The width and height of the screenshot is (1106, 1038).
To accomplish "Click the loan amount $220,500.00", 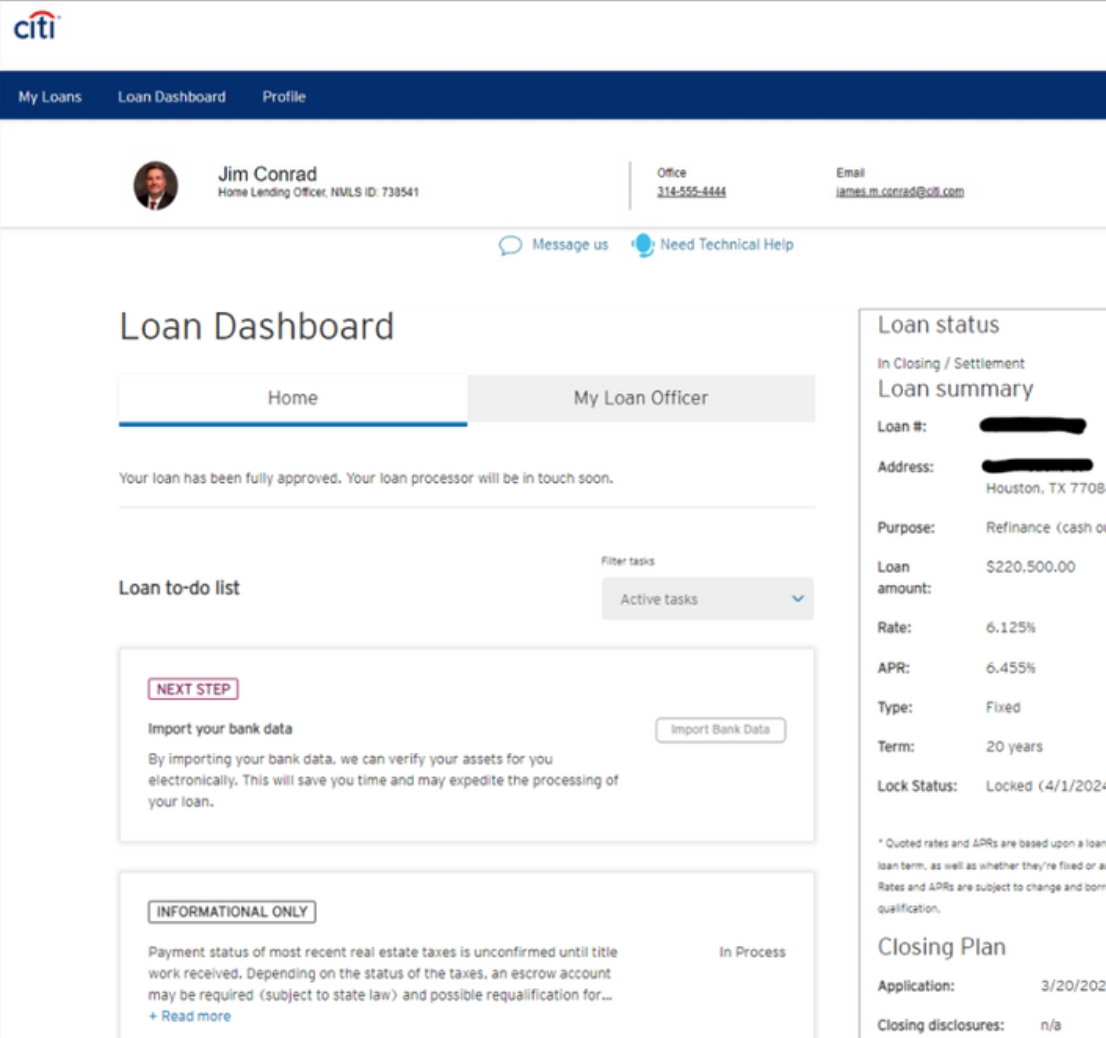I will [1031, 567].
